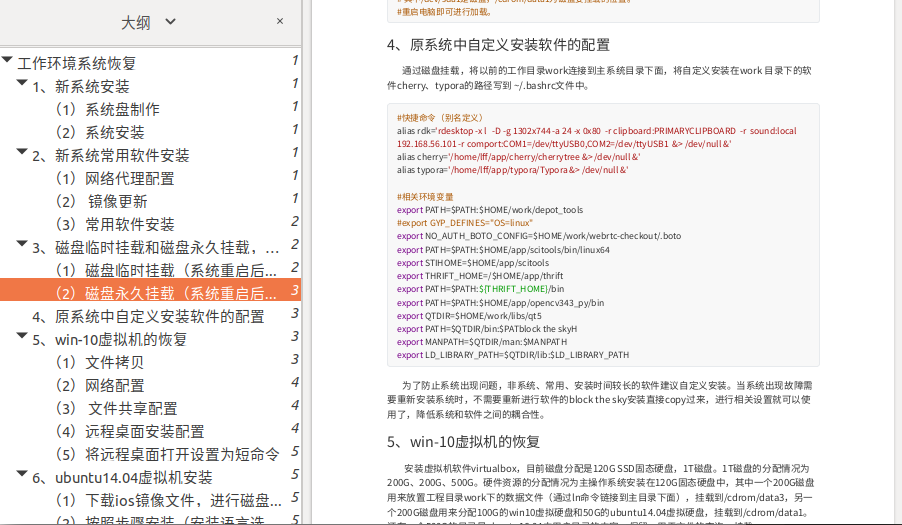
Task: Click the paragraph starting 为了防止系统出现问题
Action: pos(599,400)
